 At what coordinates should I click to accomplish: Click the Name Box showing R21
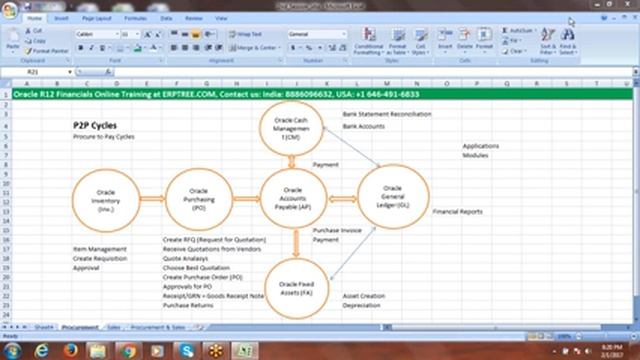[x=33, y=72]
